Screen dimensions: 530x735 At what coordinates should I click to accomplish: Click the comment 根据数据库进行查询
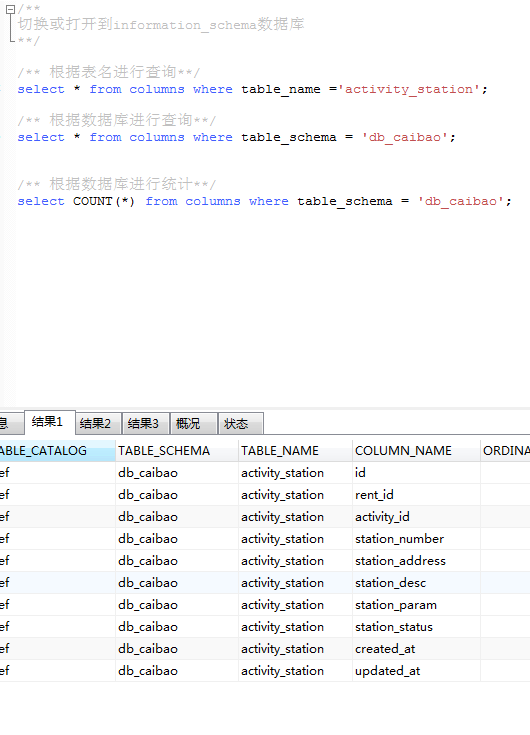pos(116,120)
